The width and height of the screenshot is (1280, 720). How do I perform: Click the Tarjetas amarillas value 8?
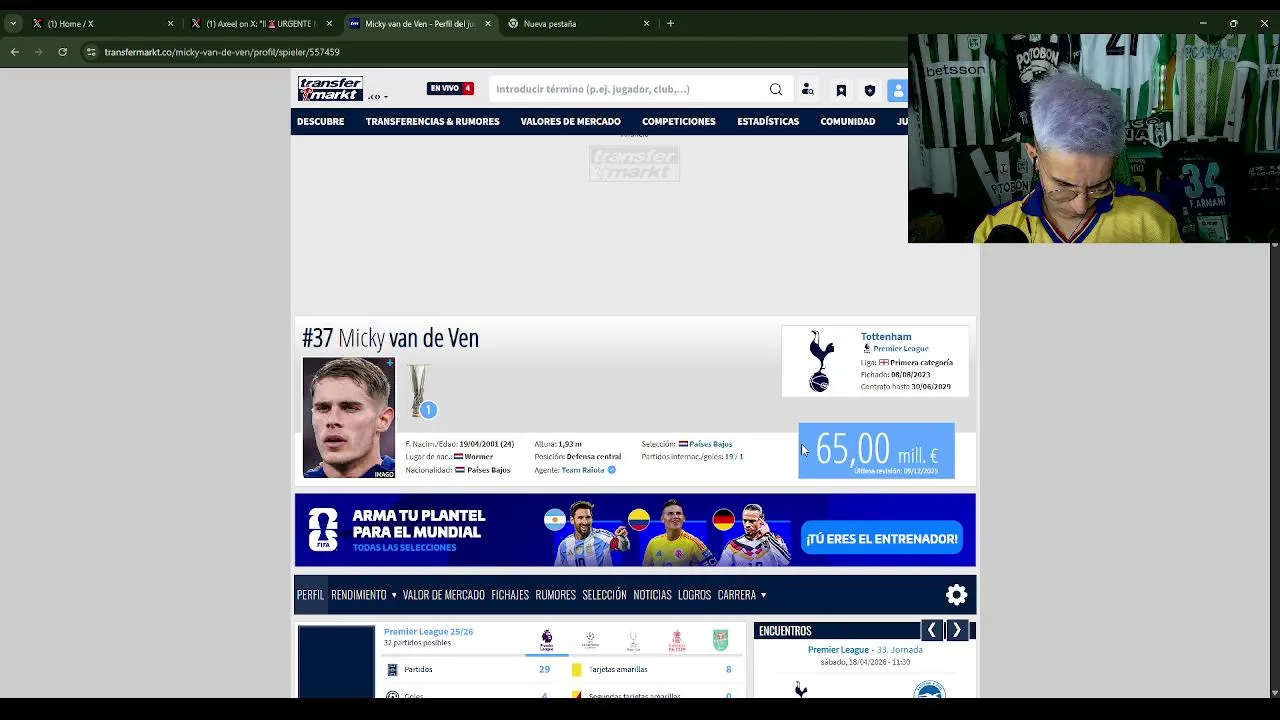coord(728,670)
